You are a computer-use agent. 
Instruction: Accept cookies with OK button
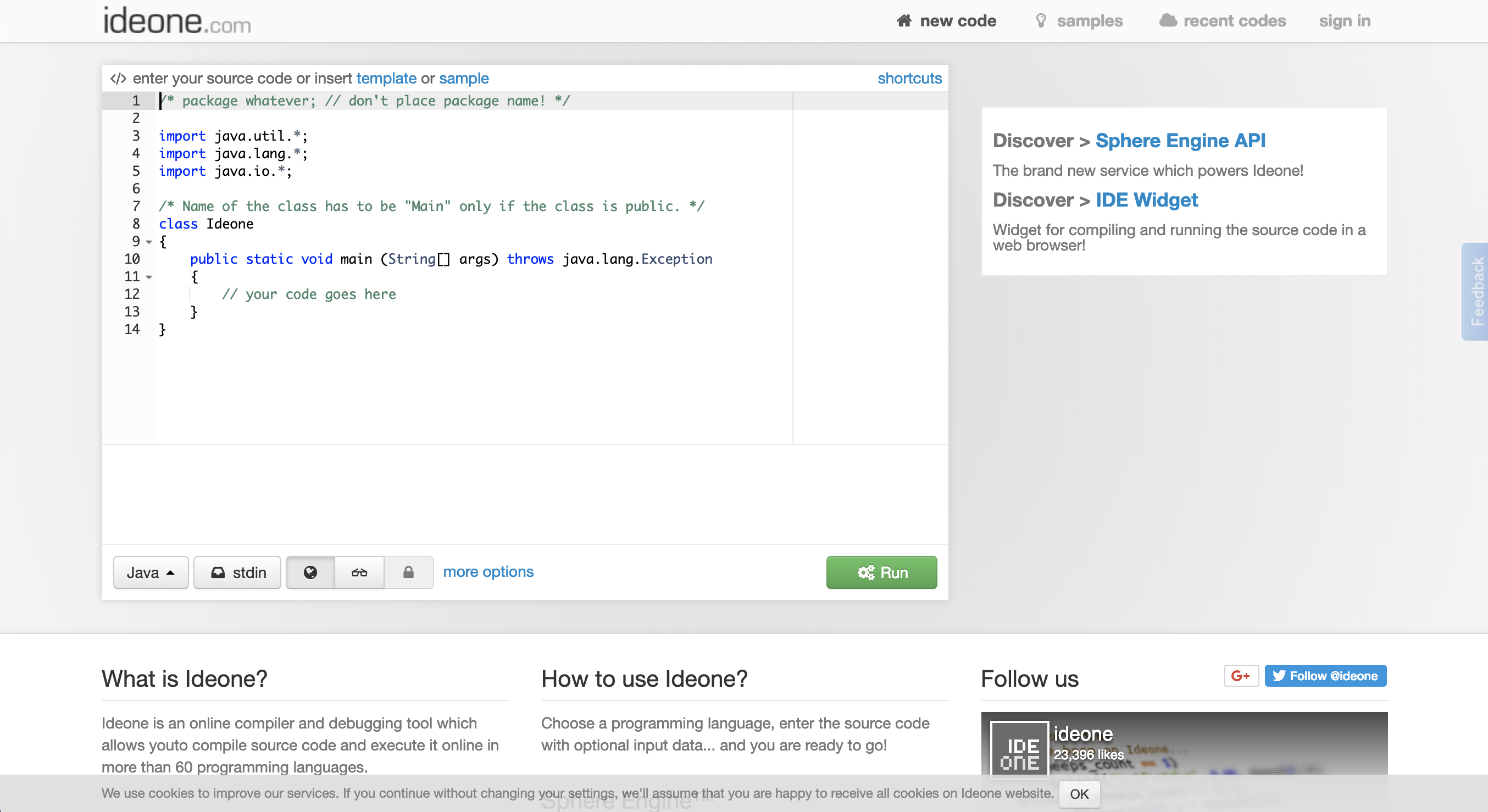coord(1079,793)
